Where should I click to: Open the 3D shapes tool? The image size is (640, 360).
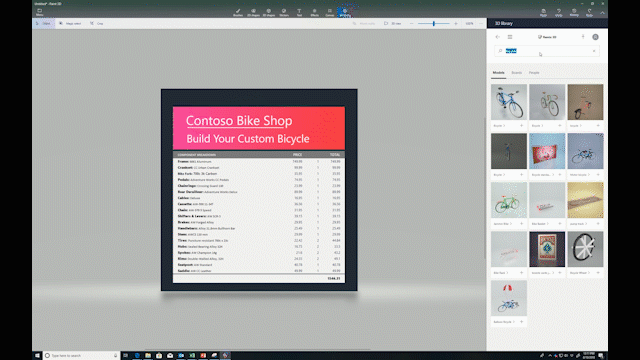pyautogui.click(x=269, y=13)
